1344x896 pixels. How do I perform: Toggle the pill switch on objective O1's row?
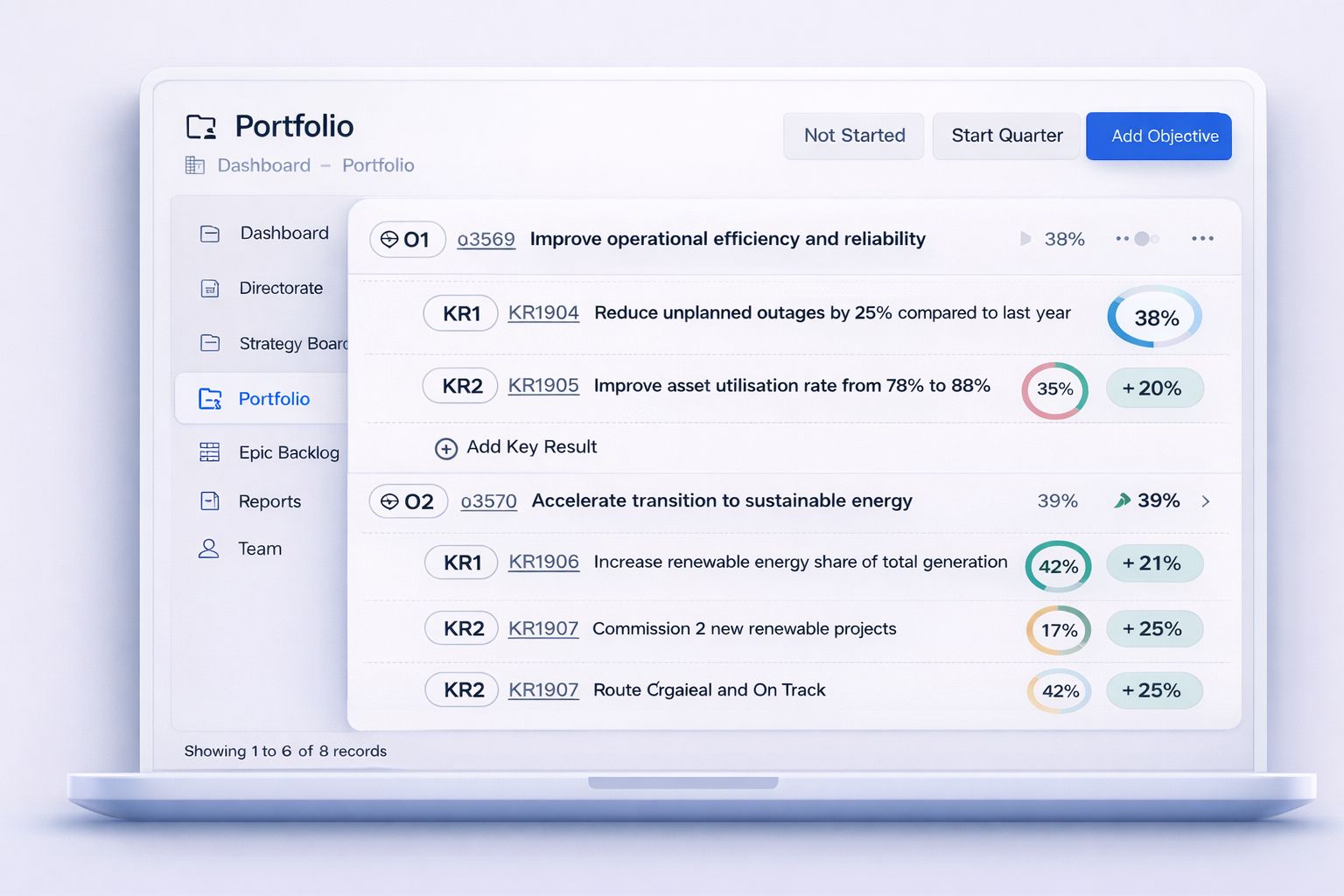coord(1137,238)
